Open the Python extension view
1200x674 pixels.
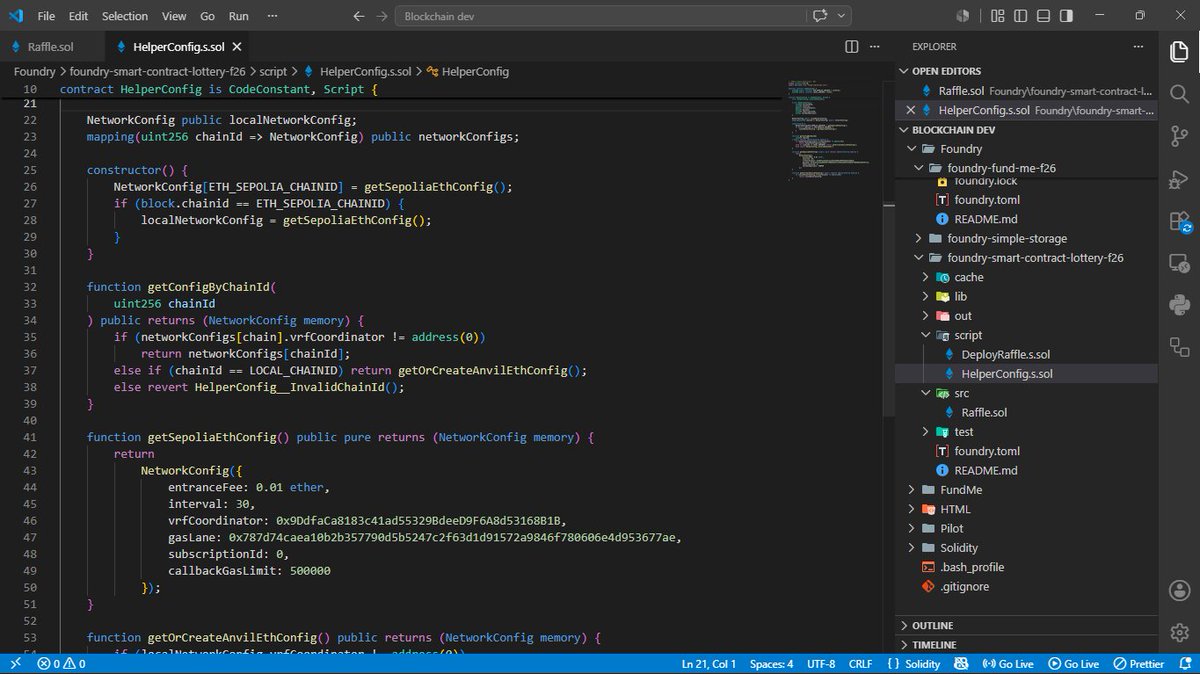point(1179,306)
